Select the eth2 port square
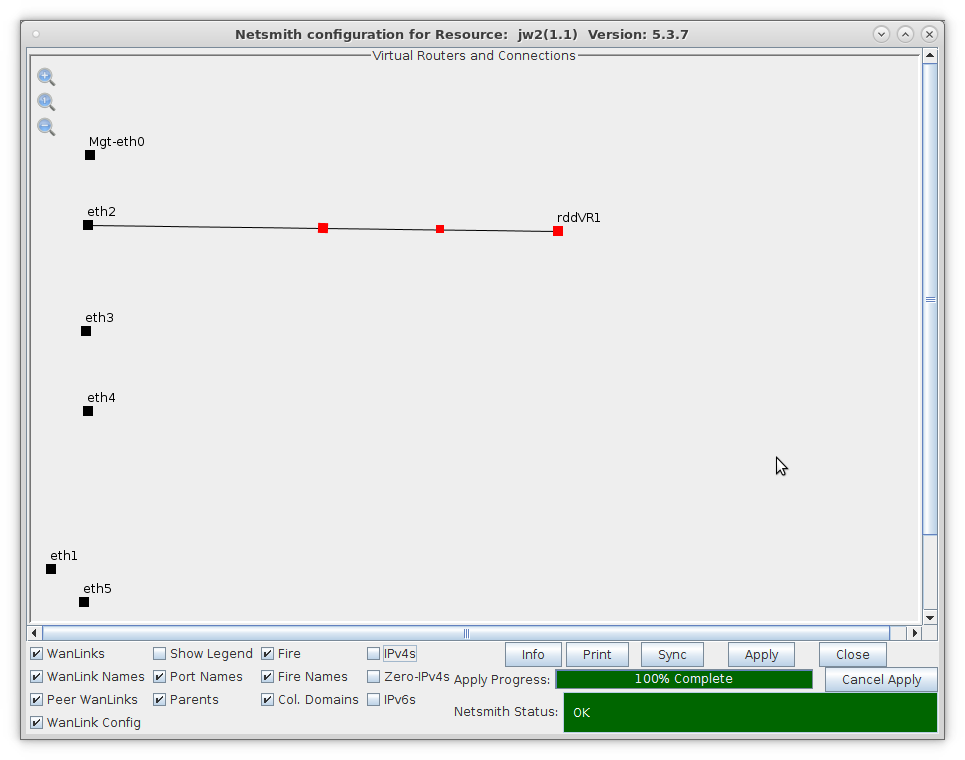This screenshot has width=965, height=760. pos(88,225)
